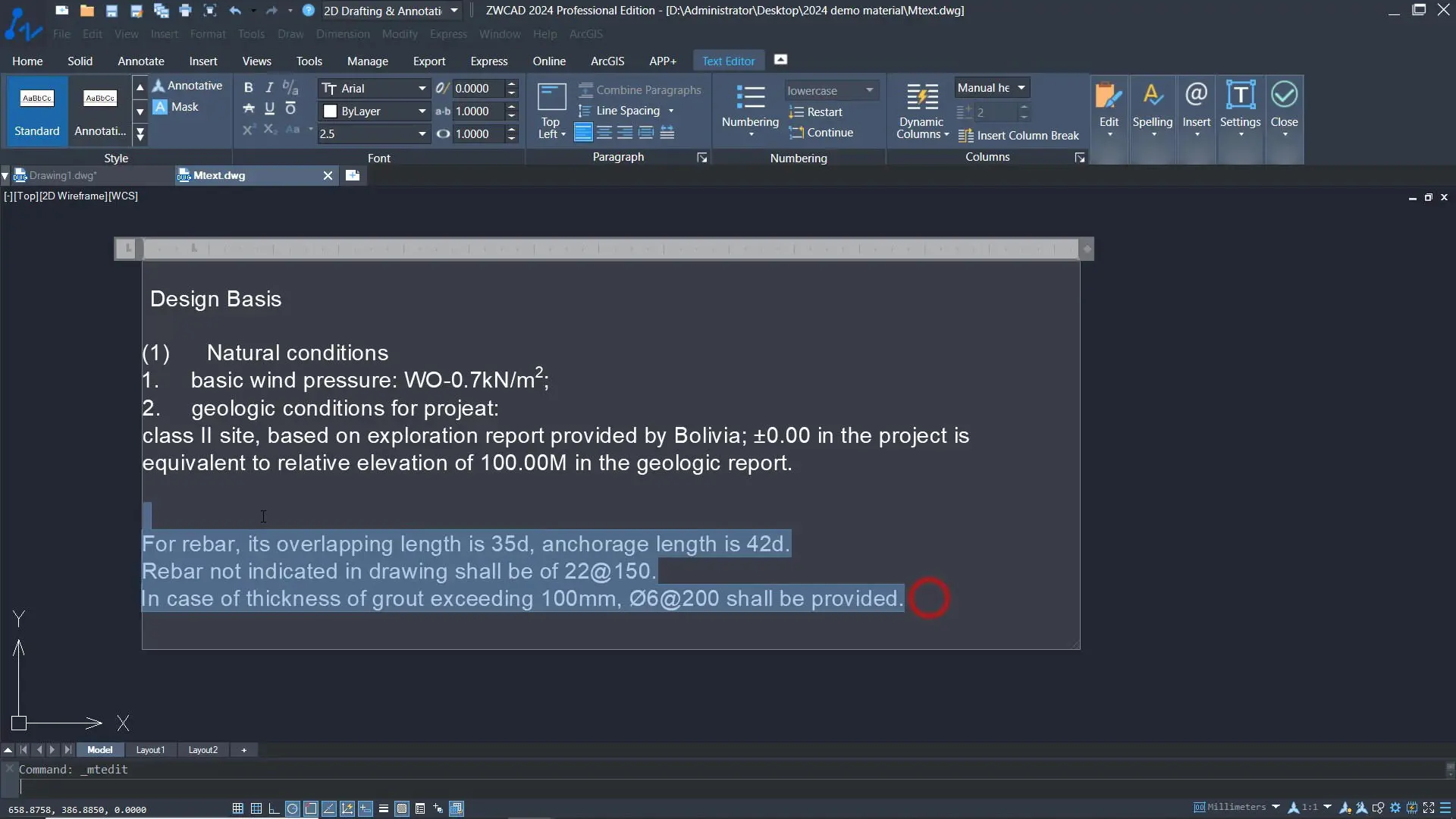1456x819 pixels.
Task: Expand the text height 2.5 dropdown
Action: click(x=422, y=134)
